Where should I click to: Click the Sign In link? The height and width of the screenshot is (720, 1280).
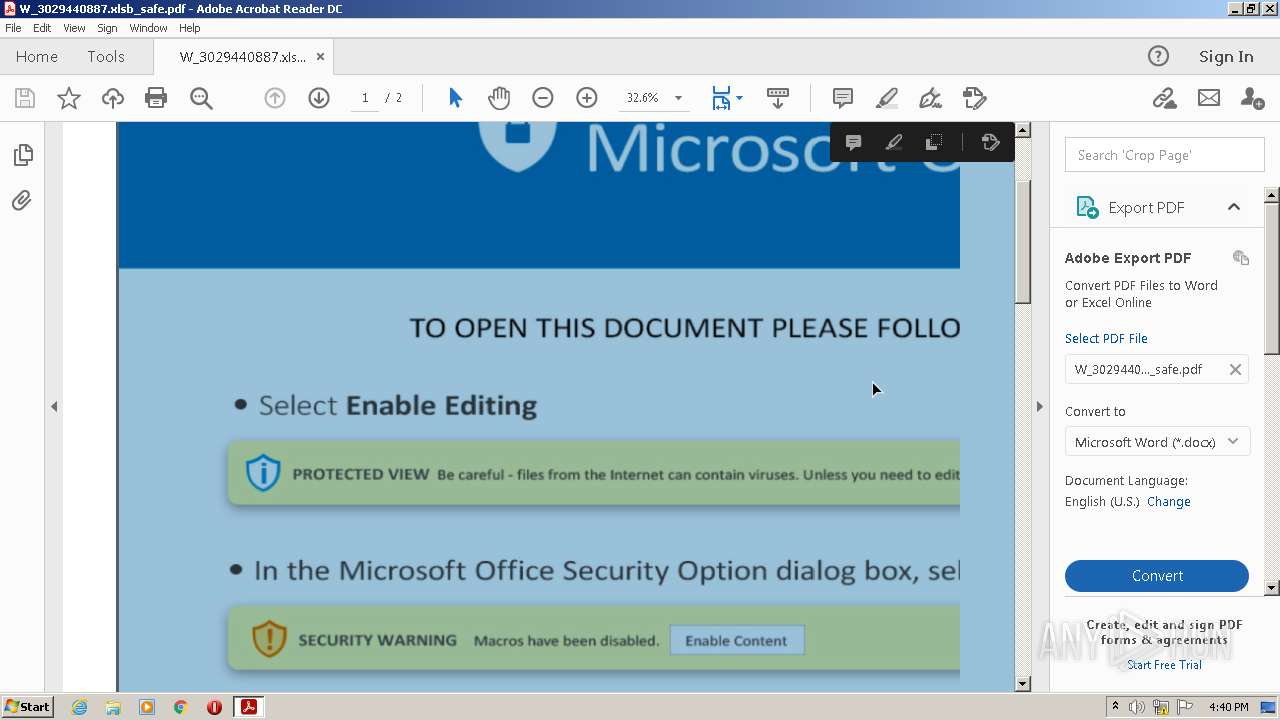tap(1226, 57)
